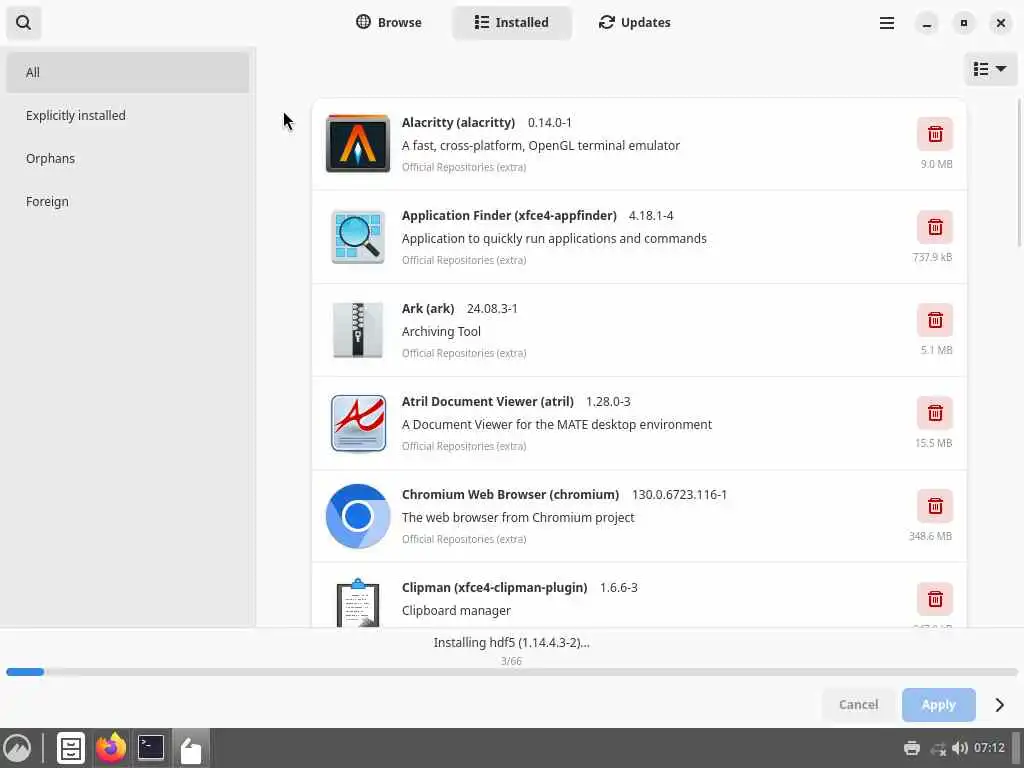This screenshot has height=768, width=1024.
Task: Open the Updates tab
Action: [x=635, y=22]
